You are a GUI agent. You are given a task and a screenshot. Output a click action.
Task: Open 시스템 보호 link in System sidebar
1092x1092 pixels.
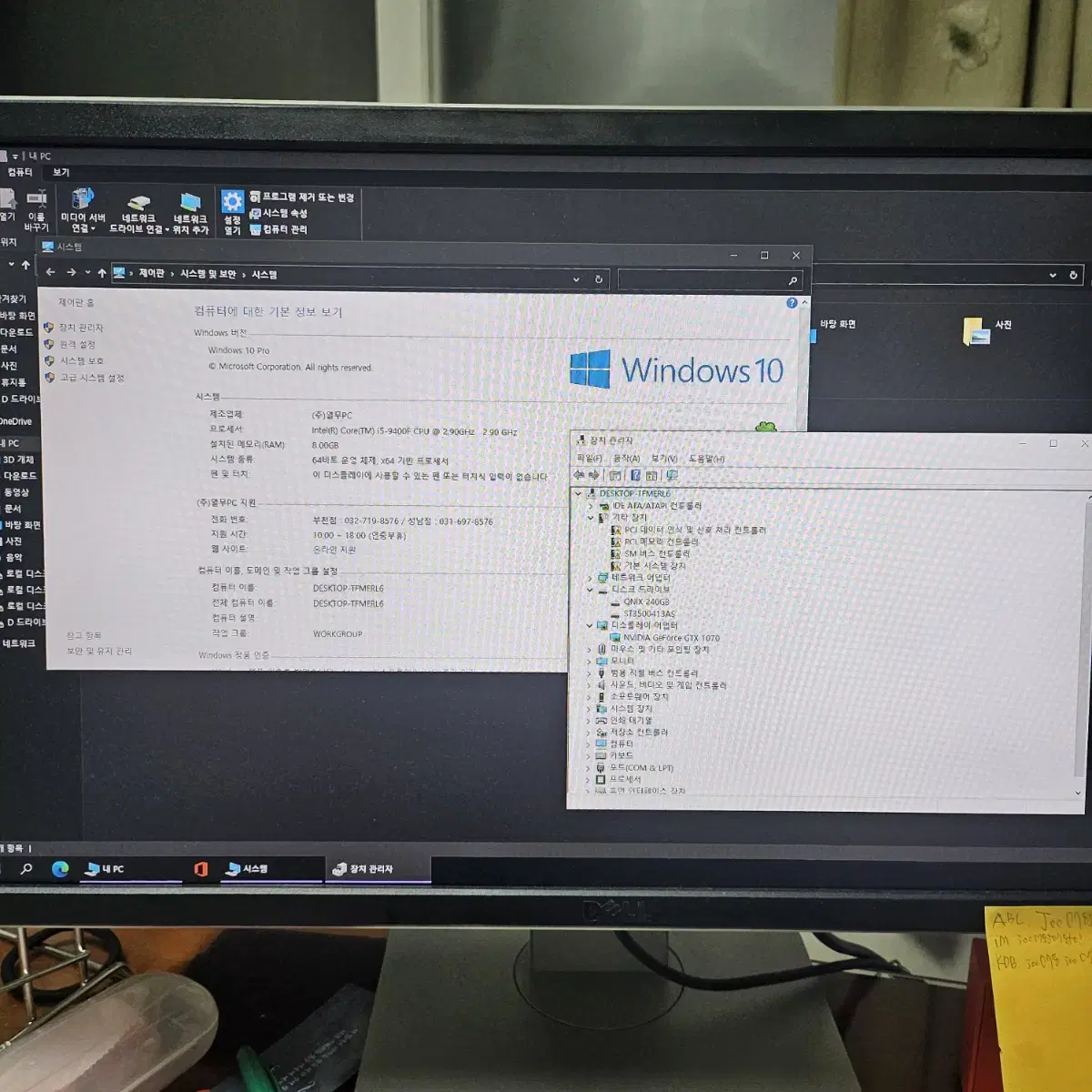coord(81,361)
